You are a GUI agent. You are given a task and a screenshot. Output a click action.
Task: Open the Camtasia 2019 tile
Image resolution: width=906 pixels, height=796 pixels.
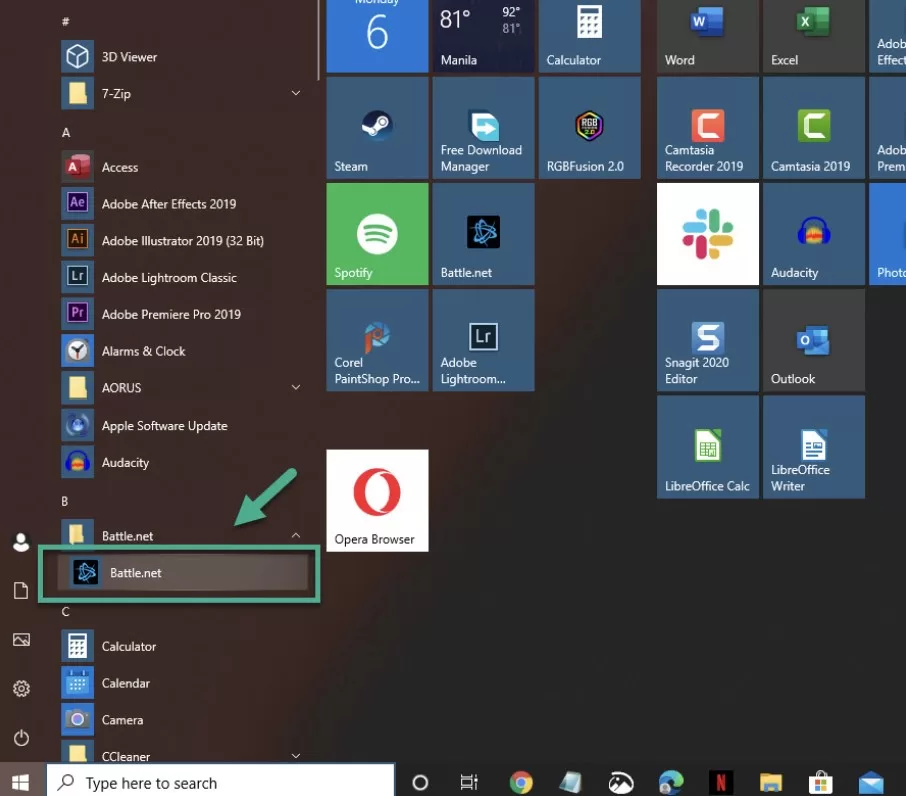[x=814, y=128]
